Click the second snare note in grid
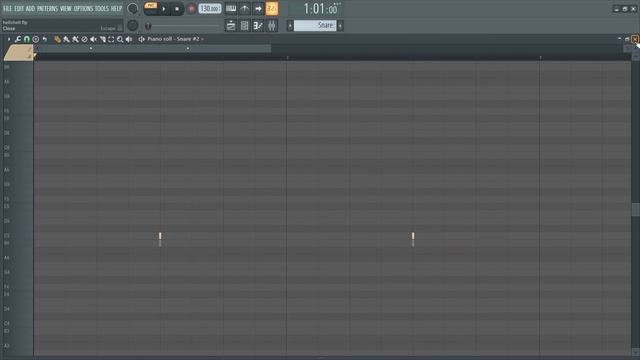This screenshot has width=640, height=360. [x=413, y=236]
